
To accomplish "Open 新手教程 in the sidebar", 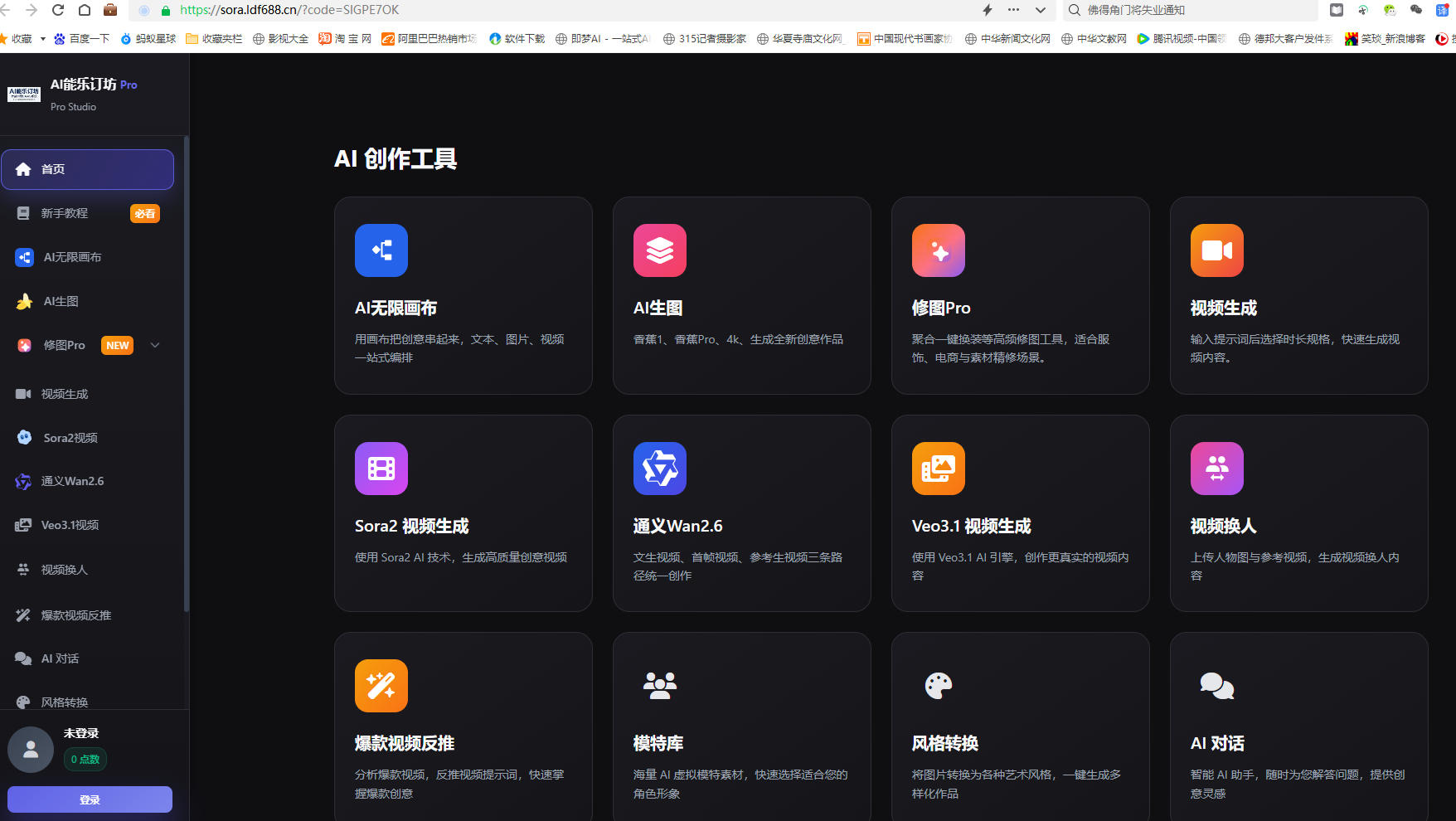I will tap(87, 213).
